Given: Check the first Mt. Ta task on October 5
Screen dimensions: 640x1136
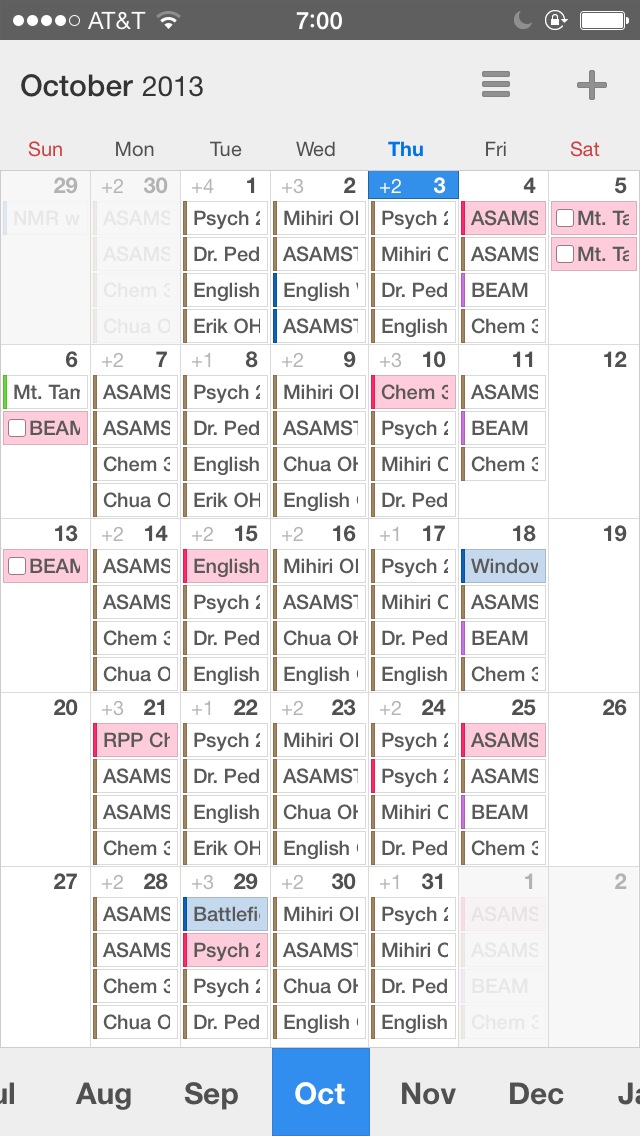Looking at the screenshot, I should [x=565, y=219].
